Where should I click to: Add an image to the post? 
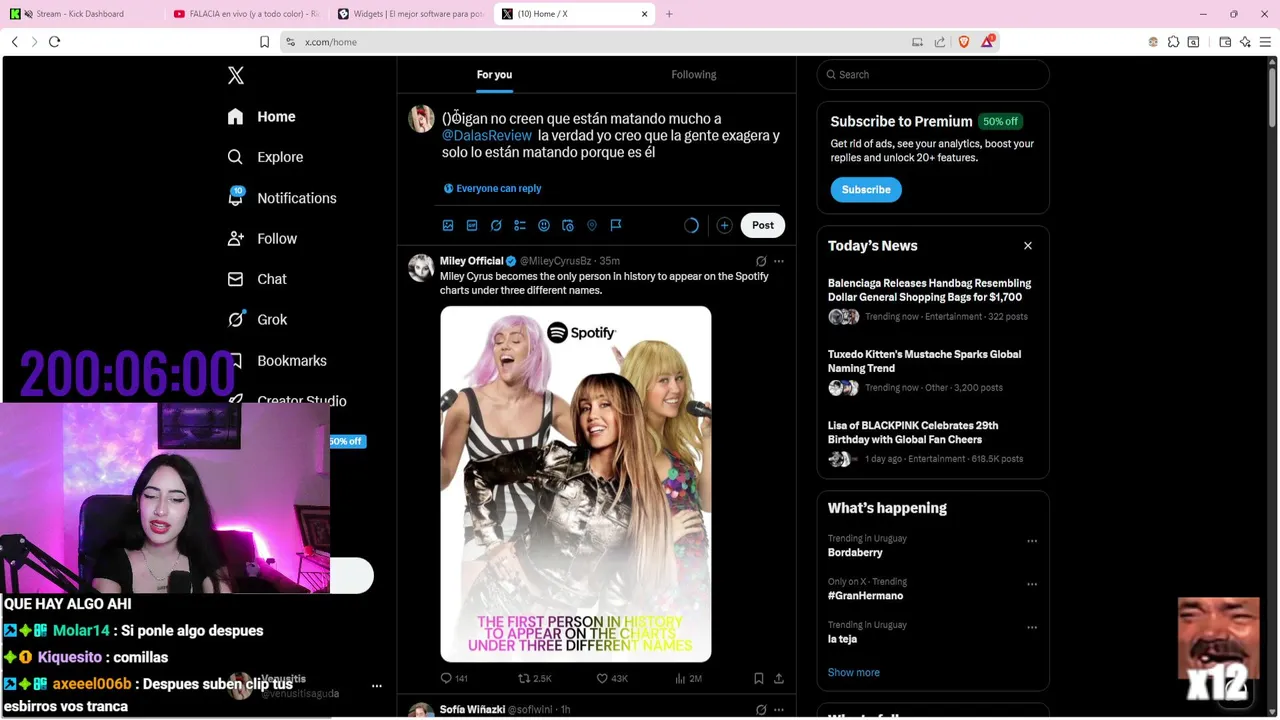[x=448, y=226]
